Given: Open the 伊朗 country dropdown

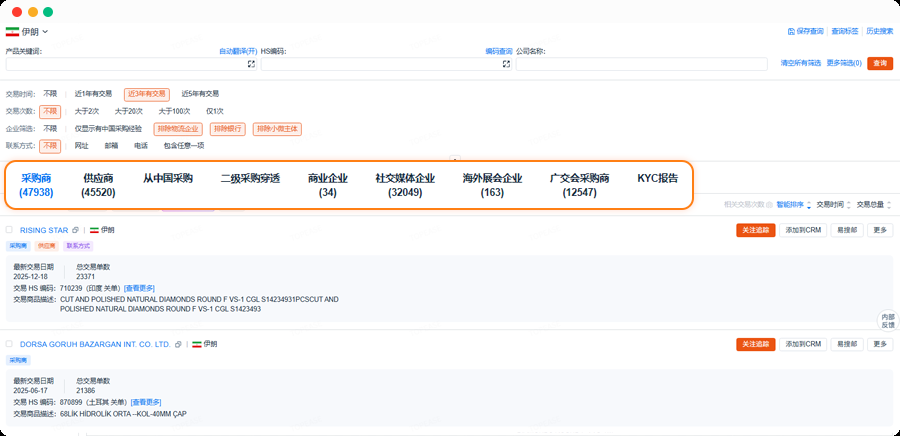Looking at the screenshot, I should coord(30,32).
